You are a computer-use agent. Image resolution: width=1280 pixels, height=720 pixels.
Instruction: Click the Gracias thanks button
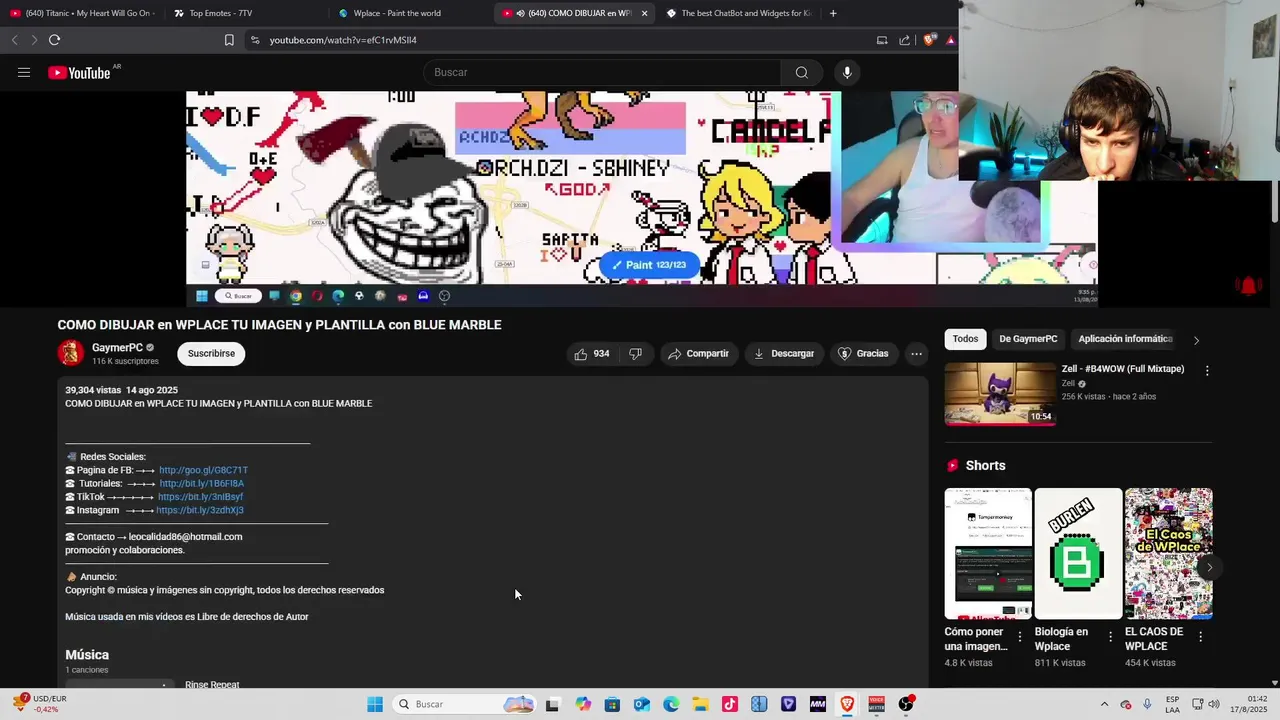(x=863, y=353)
